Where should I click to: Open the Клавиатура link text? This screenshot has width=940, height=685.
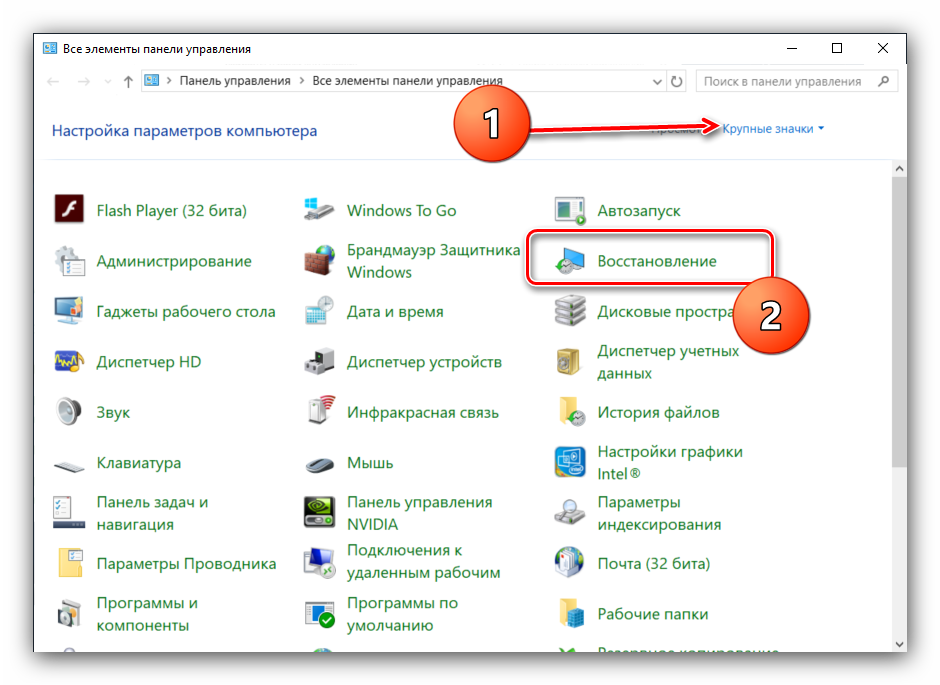click(x=138, y=463)
